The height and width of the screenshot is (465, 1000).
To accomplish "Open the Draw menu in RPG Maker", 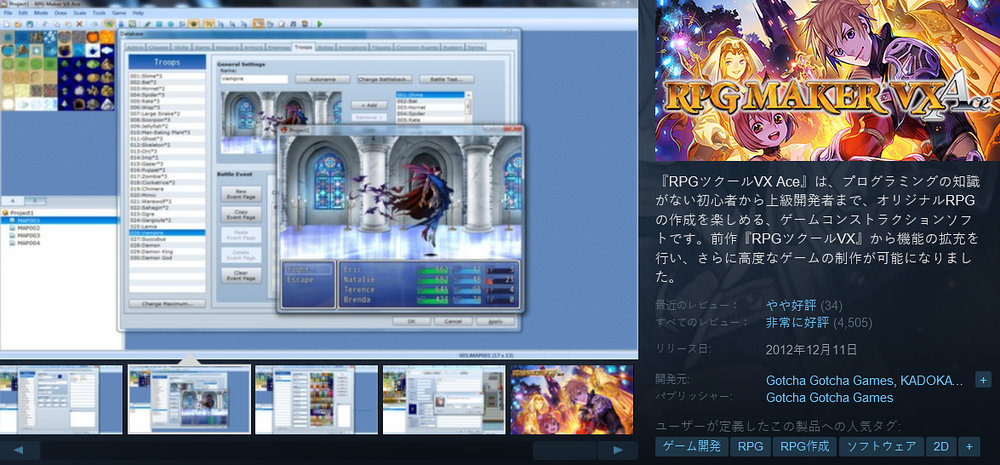I will point(61,13).
